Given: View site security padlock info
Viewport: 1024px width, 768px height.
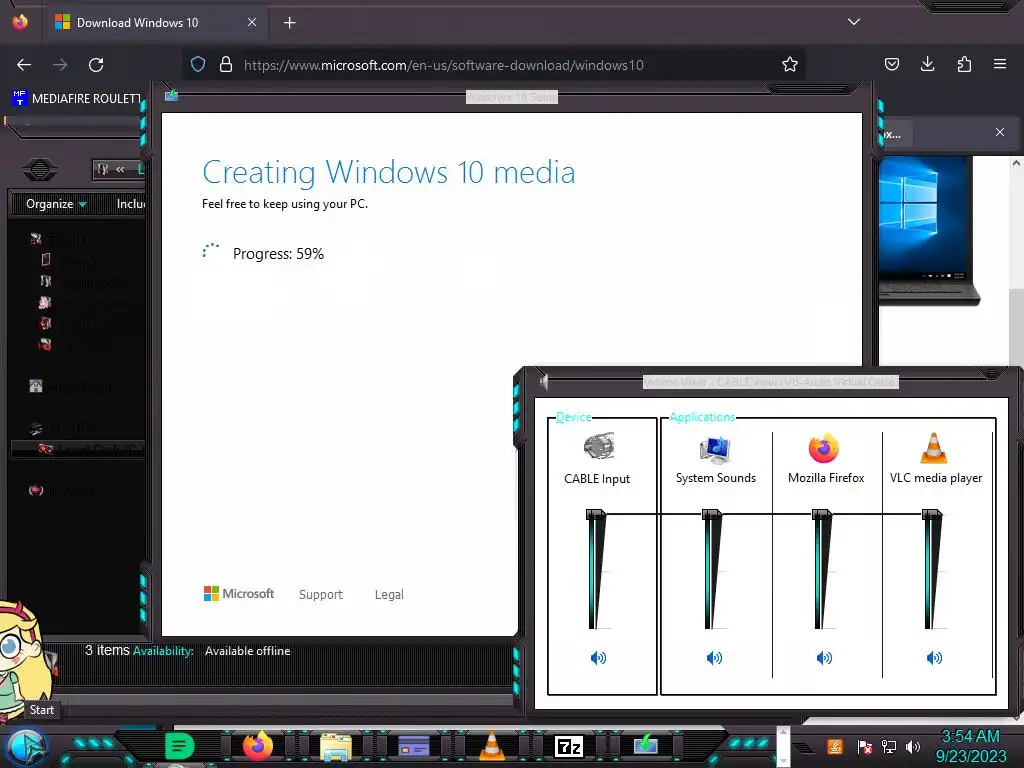Looking at the screenshot, I should tap(226, 65).
